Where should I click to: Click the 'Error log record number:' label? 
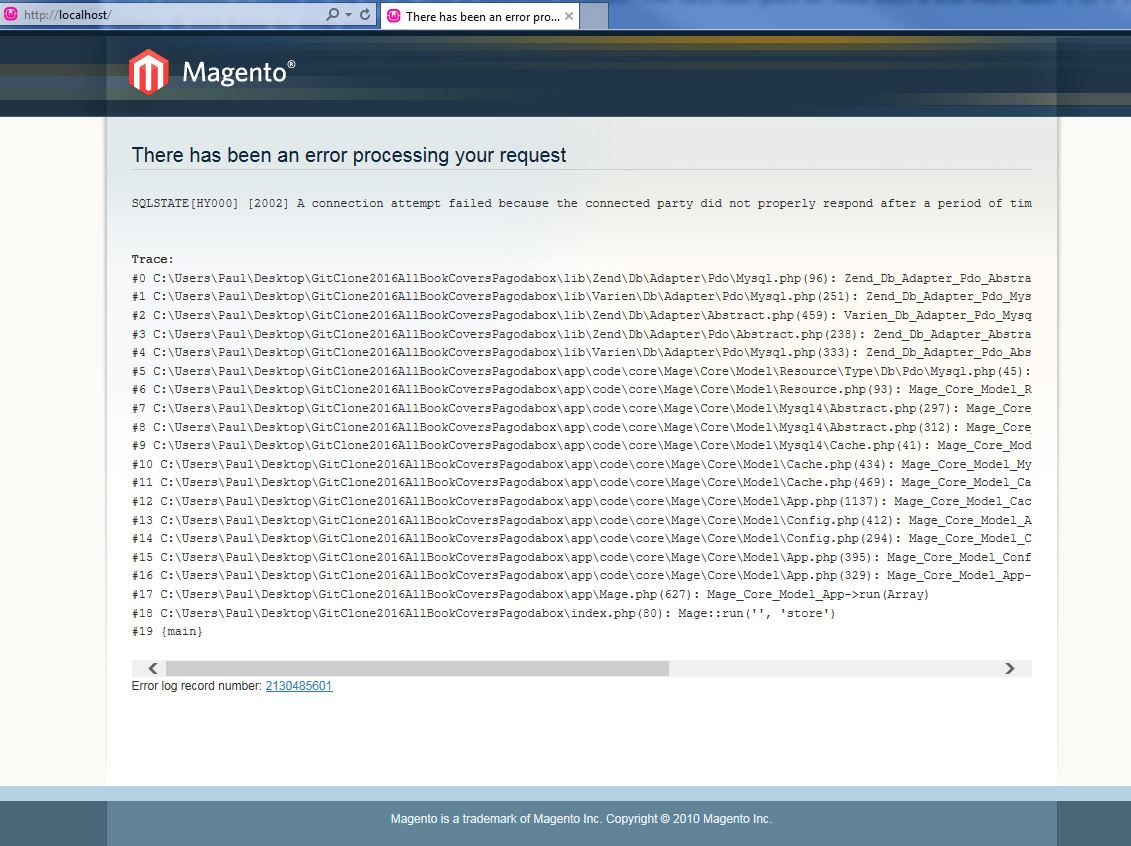pos(196,686)
